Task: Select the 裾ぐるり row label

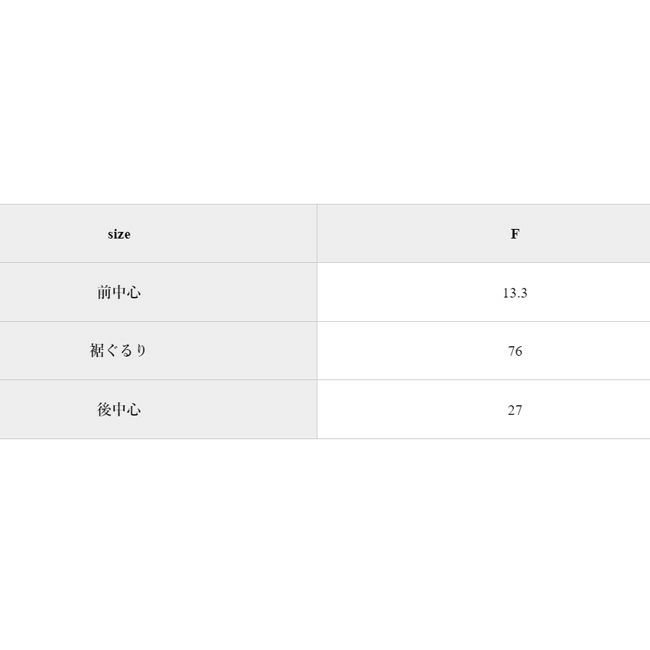Action: coord(119,351)
